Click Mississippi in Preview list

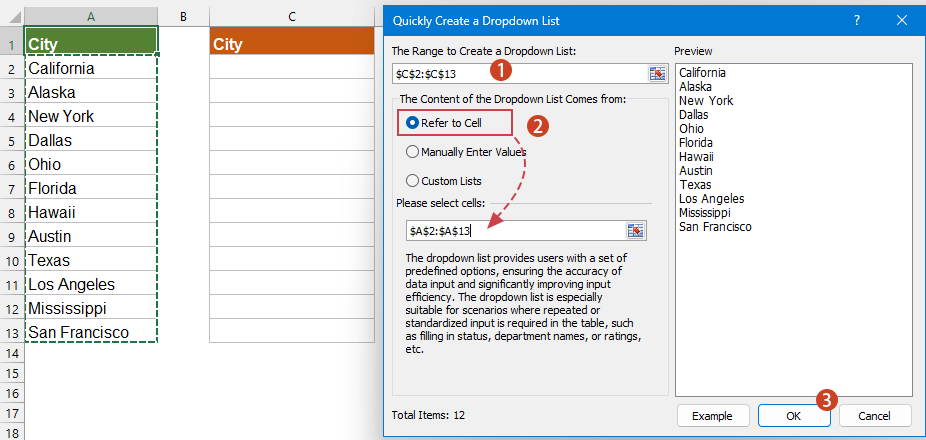pos(705,213)
